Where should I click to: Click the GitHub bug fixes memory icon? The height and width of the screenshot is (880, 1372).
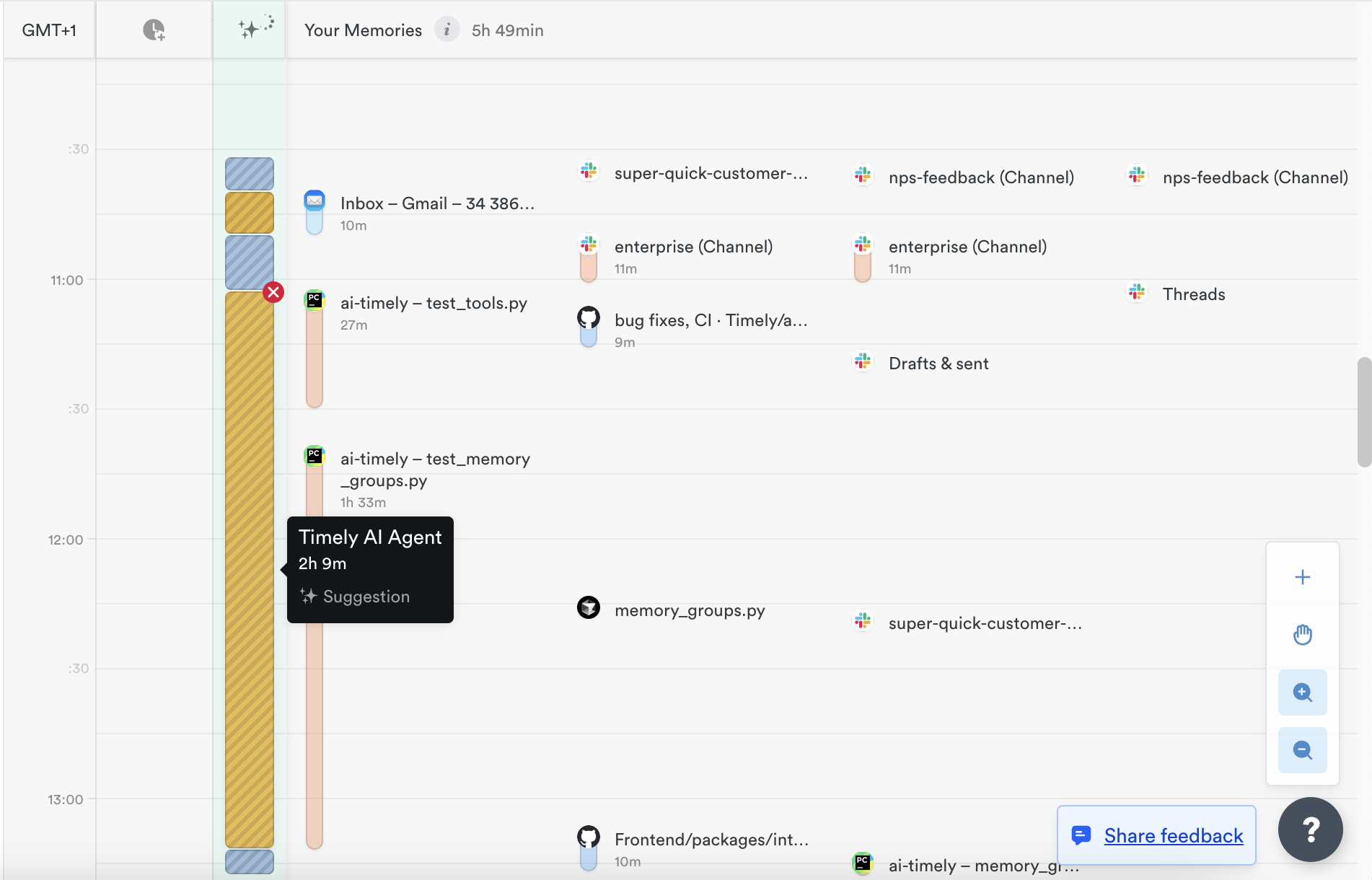click(x=589, y=317)
